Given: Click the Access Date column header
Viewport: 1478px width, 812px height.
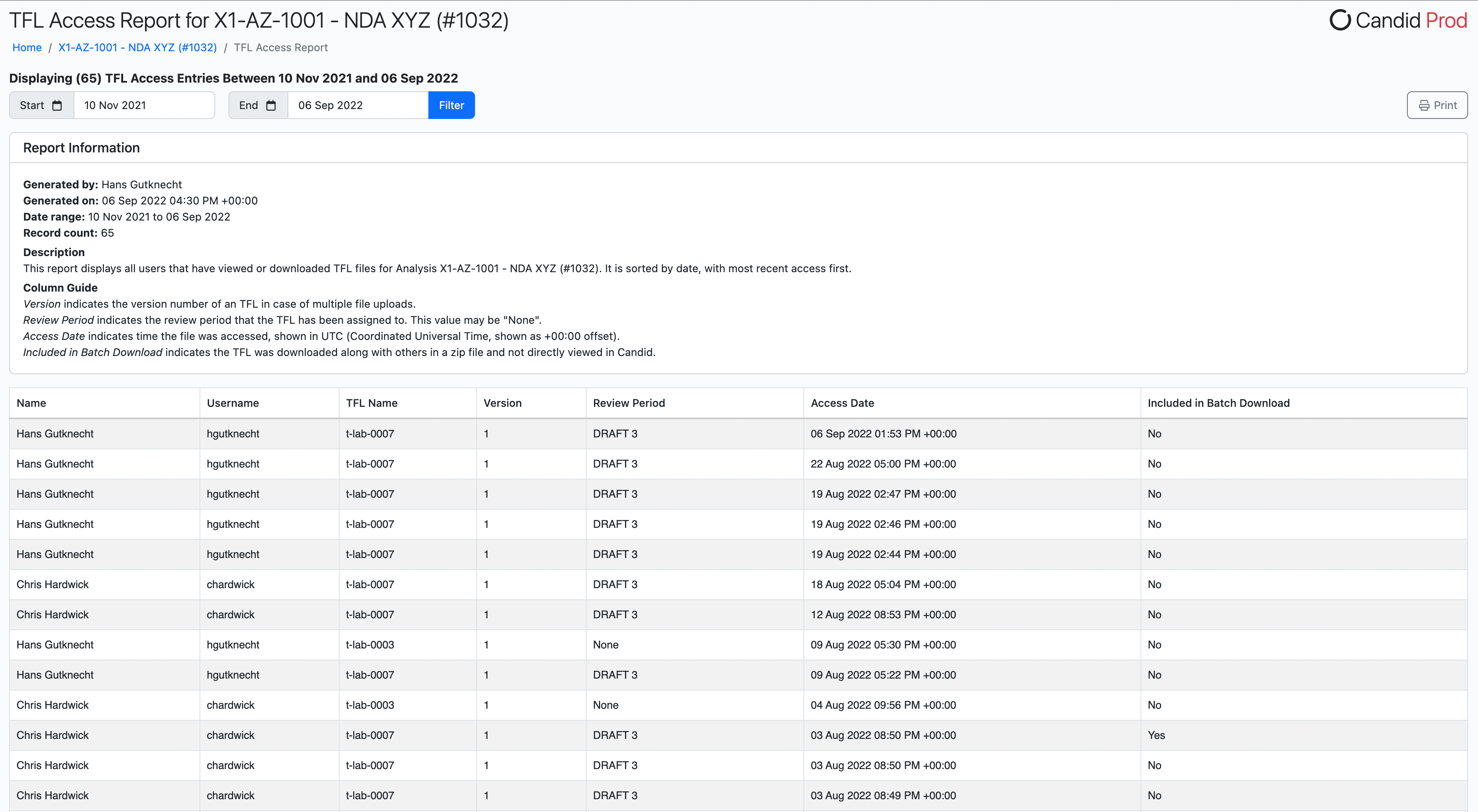Looking at the screenshot, I should point(842,403).
